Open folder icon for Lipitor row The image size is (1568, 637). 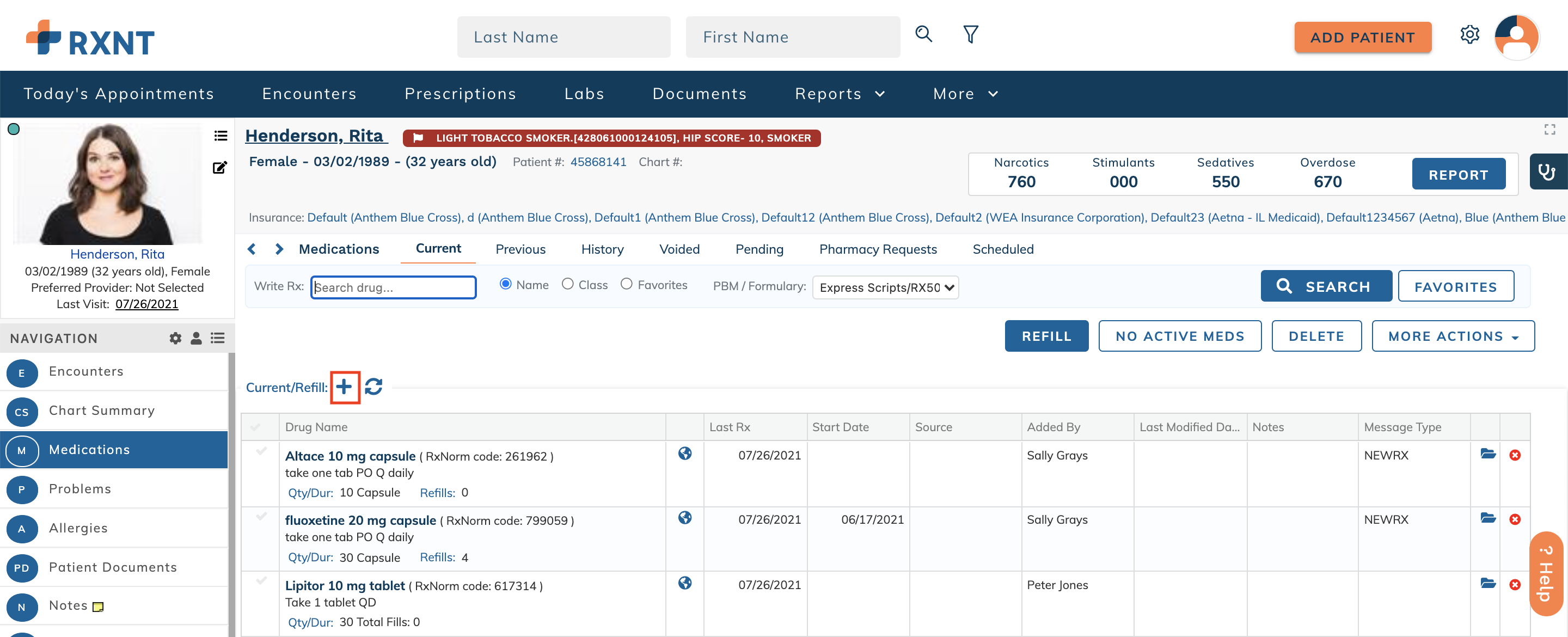(x=1487, y=584)
